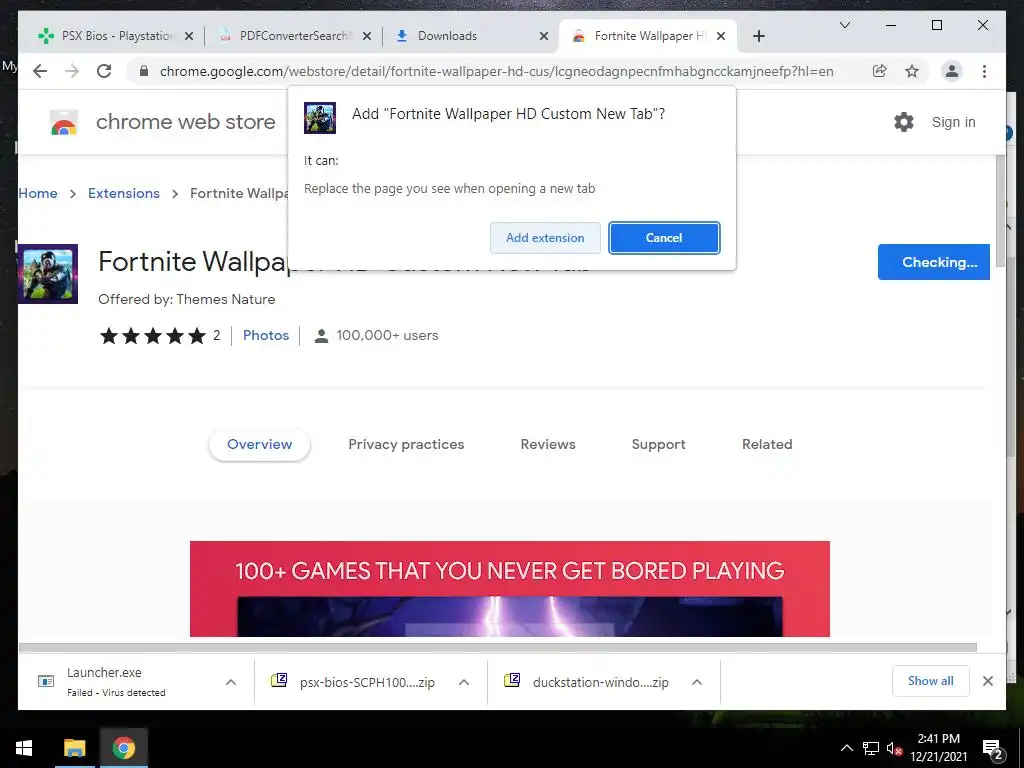Screen dimensions: 1024x768
Task: Click the Checking... button
Action: pos(934,262)
